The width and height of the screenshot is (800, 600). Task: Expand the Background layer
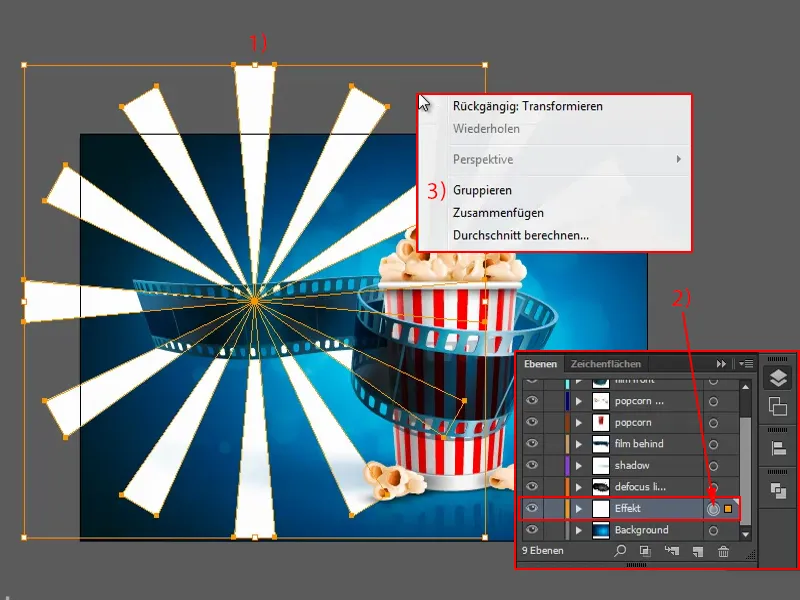click(x=579, y=530)
